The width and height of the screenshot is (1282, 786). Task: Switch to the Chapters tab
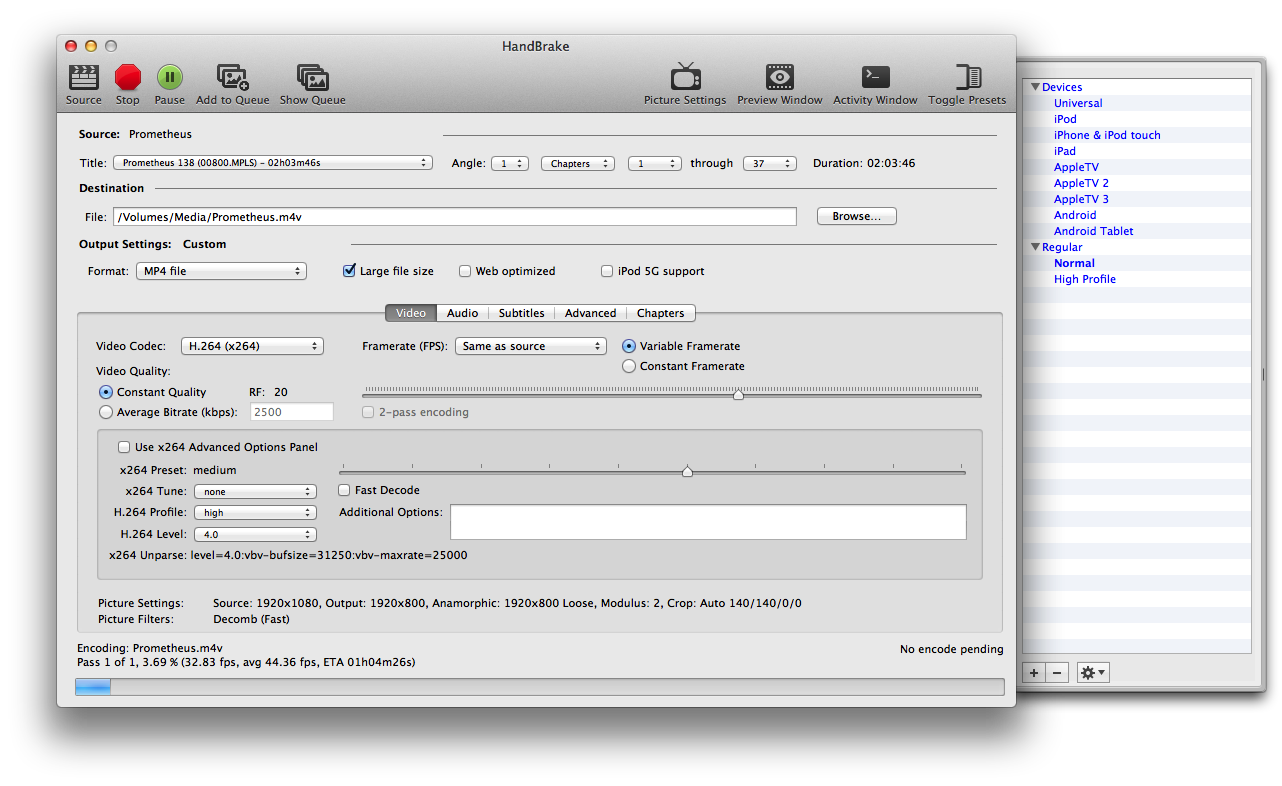click(661, 313)
